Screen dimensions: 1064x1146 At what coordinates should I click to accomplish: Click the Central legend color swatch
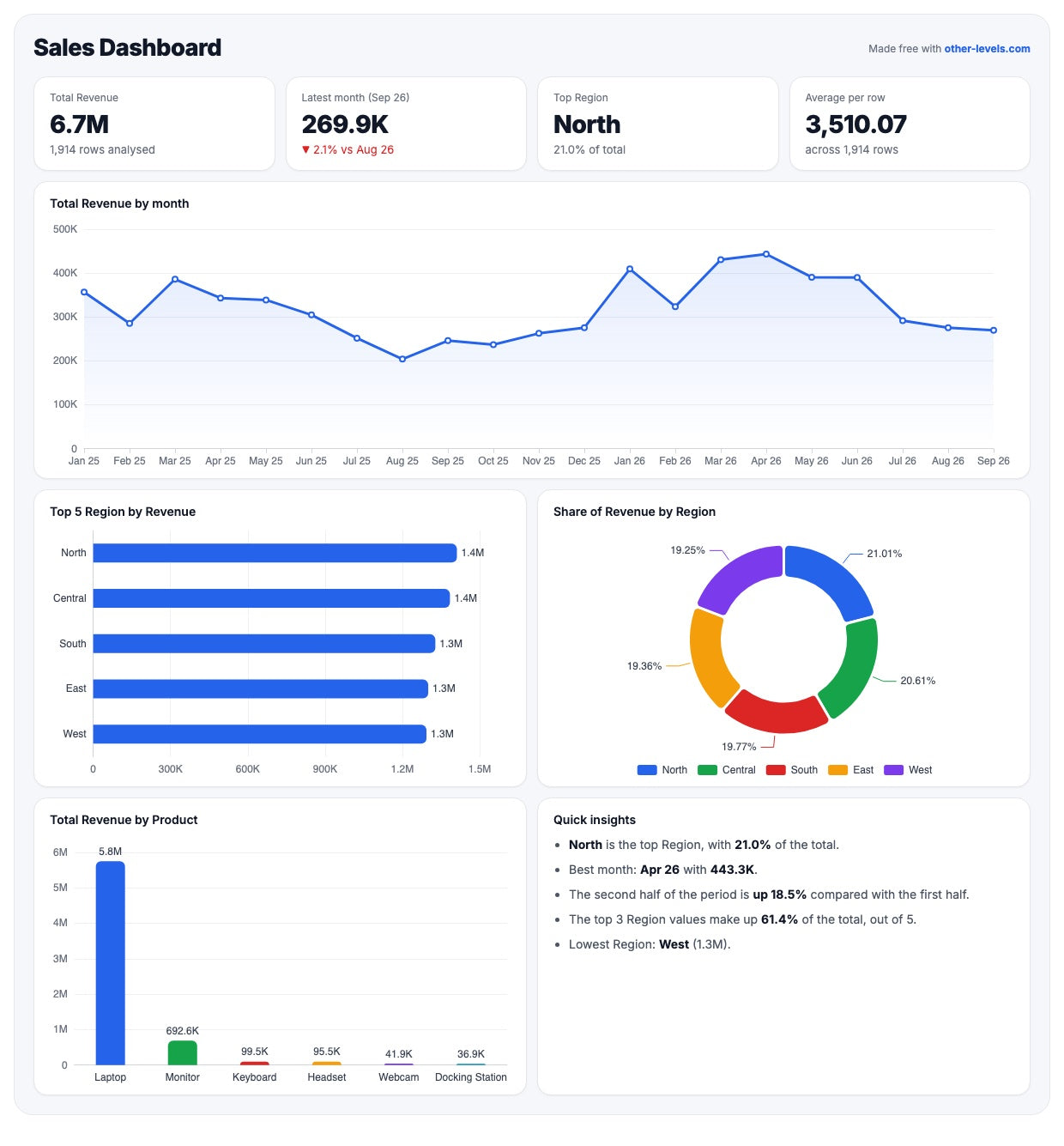(707, 770)
